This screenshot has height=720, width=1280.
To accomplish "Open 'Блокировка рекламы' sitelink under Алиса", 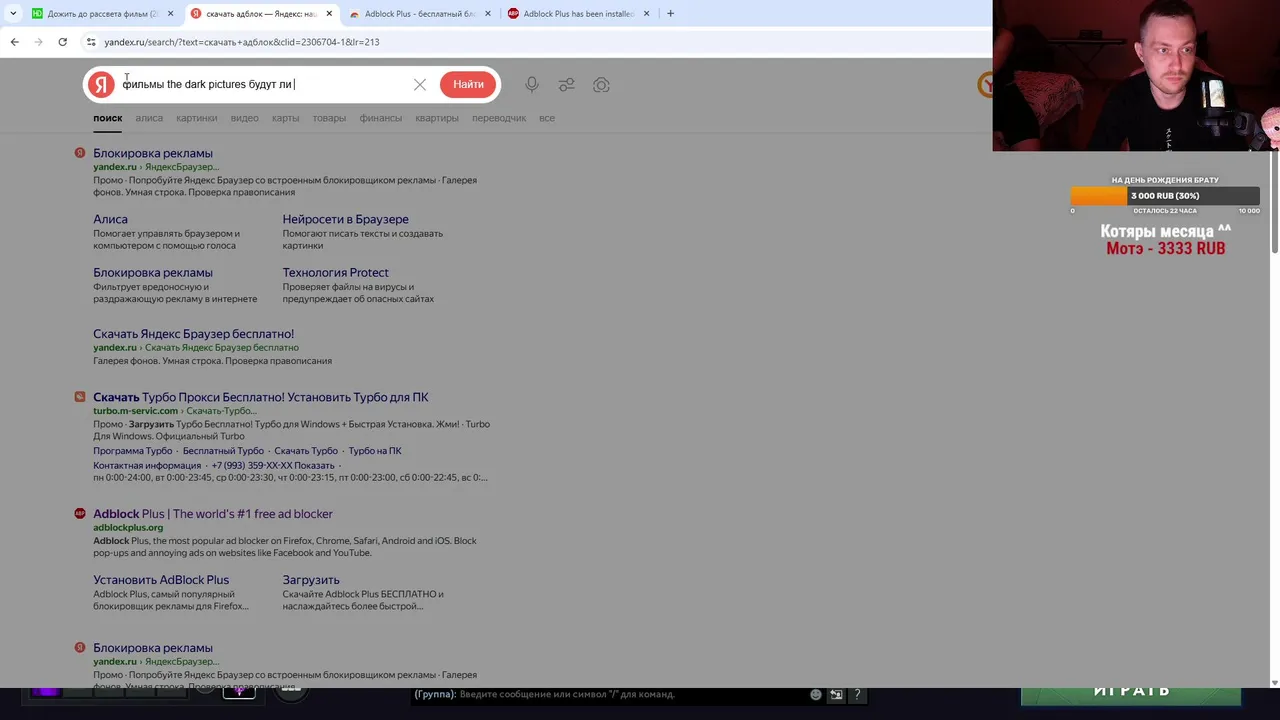I will tap(153, 272).
